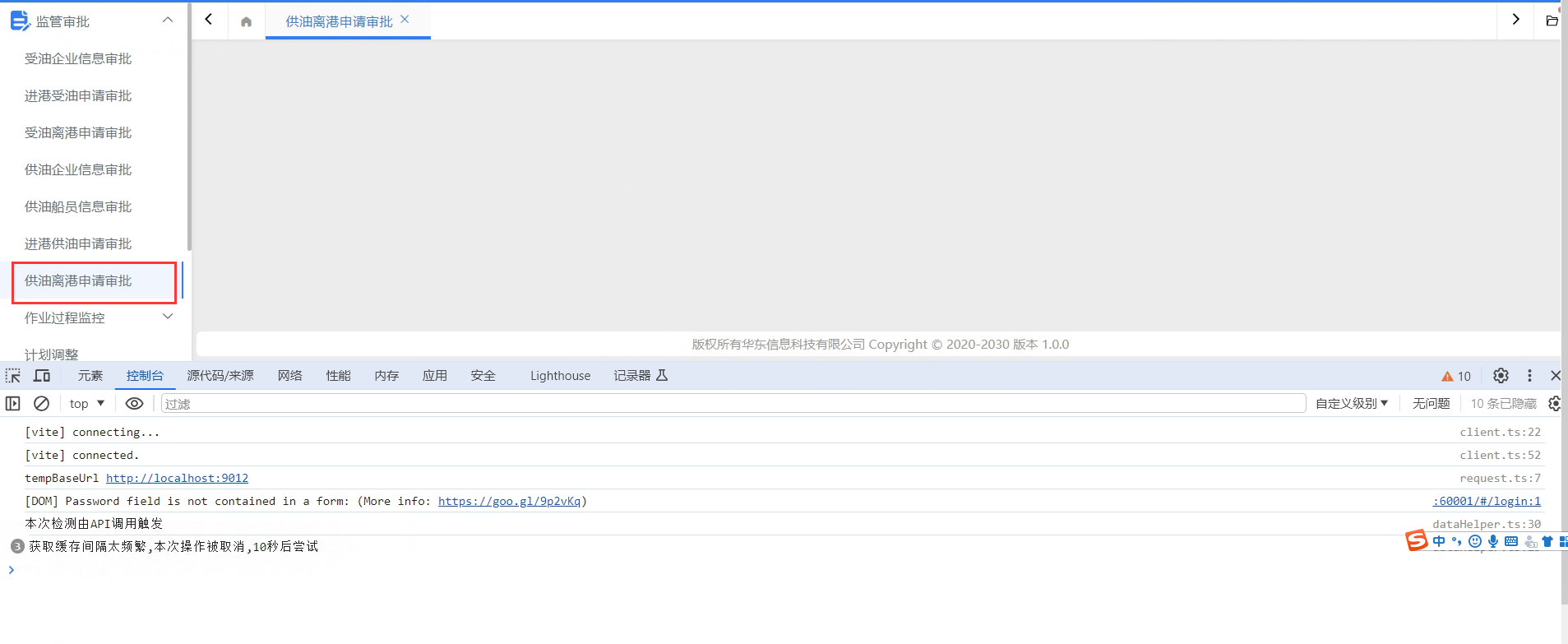Viewport: 1568px width, 644px height.
Task: Open console settings gear icon
Action: 1555,404
